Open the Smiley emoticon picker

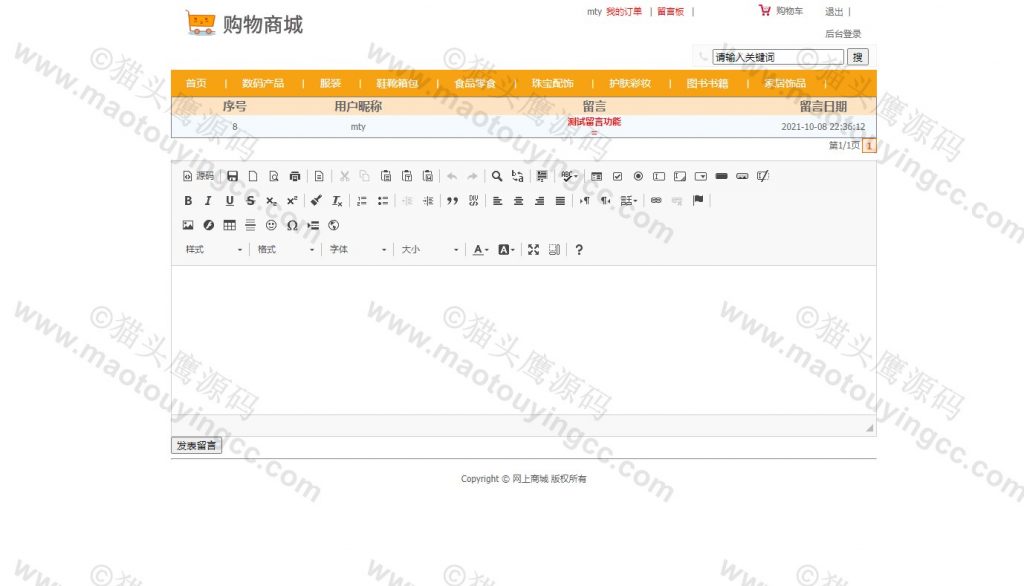pyautogui.click(x=272, y=225)
